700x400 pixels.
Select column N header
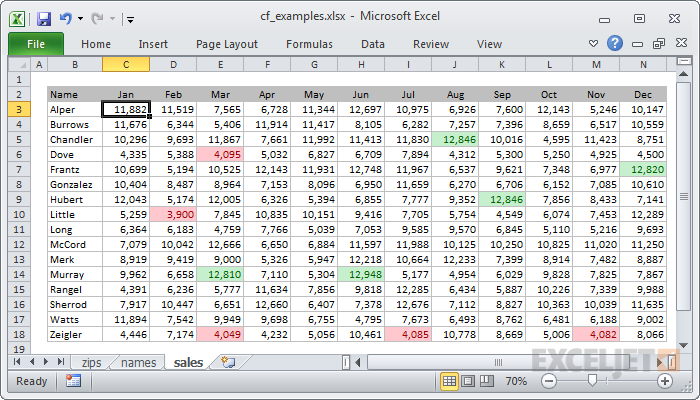(643, 65)
